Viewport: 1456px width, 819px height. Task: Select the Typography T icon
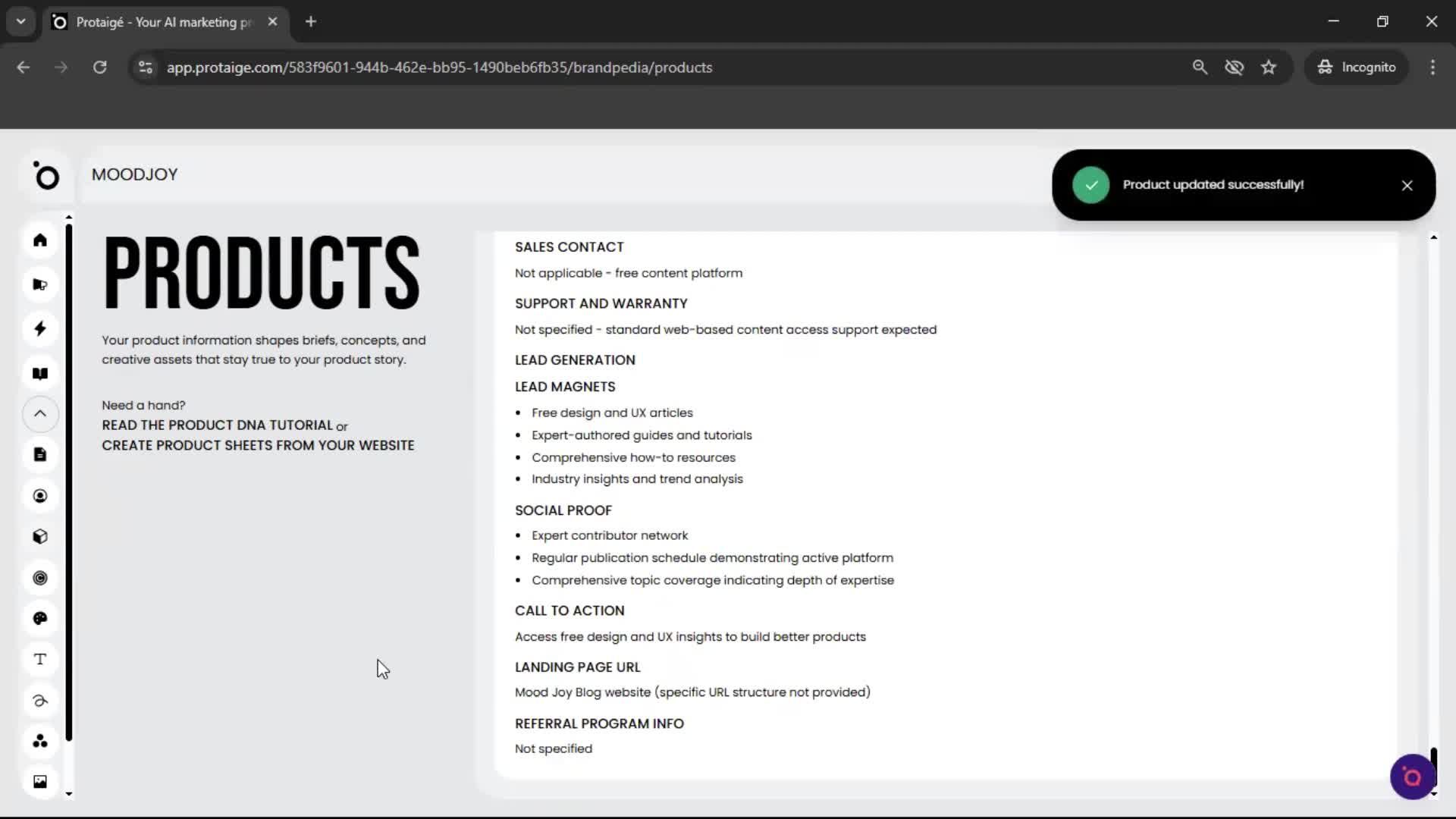click(x=39, y=659)
